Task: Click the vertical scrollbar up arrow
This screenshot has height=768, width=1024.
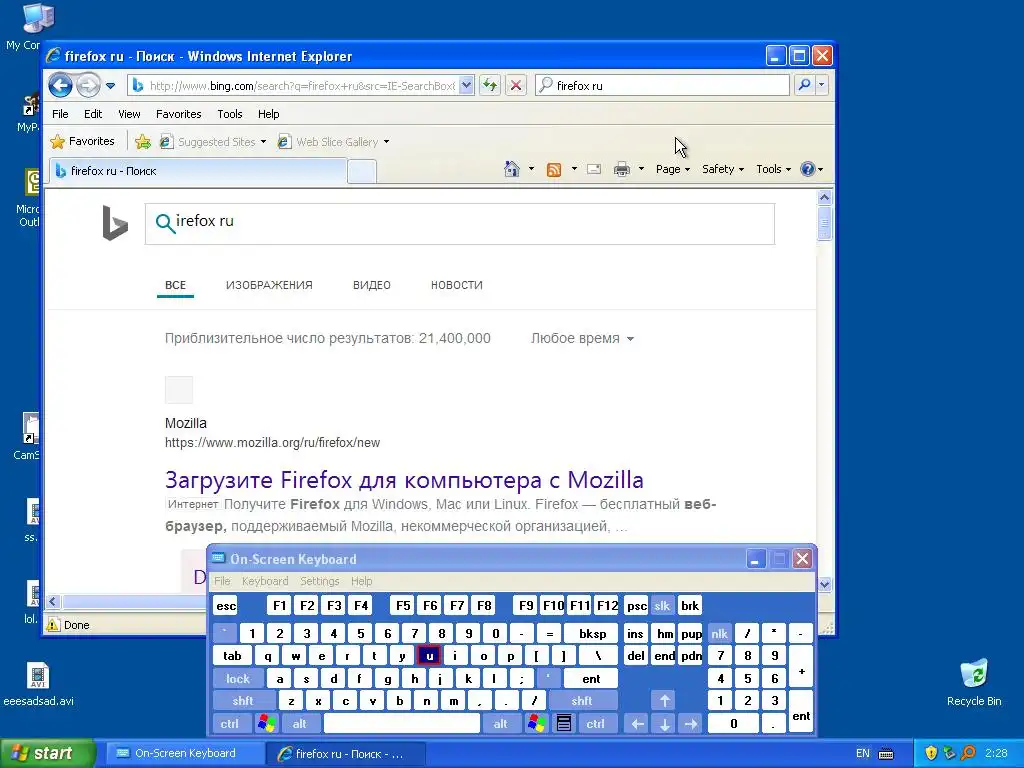Action: tap(824, 197)
